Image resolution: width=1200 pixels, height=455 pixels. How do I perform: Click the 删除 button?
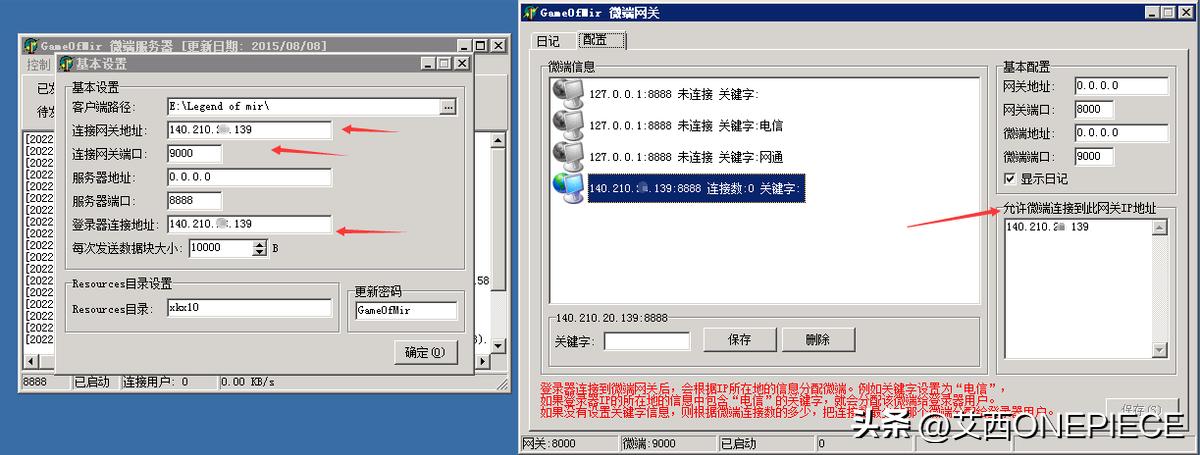click(818, 340)
